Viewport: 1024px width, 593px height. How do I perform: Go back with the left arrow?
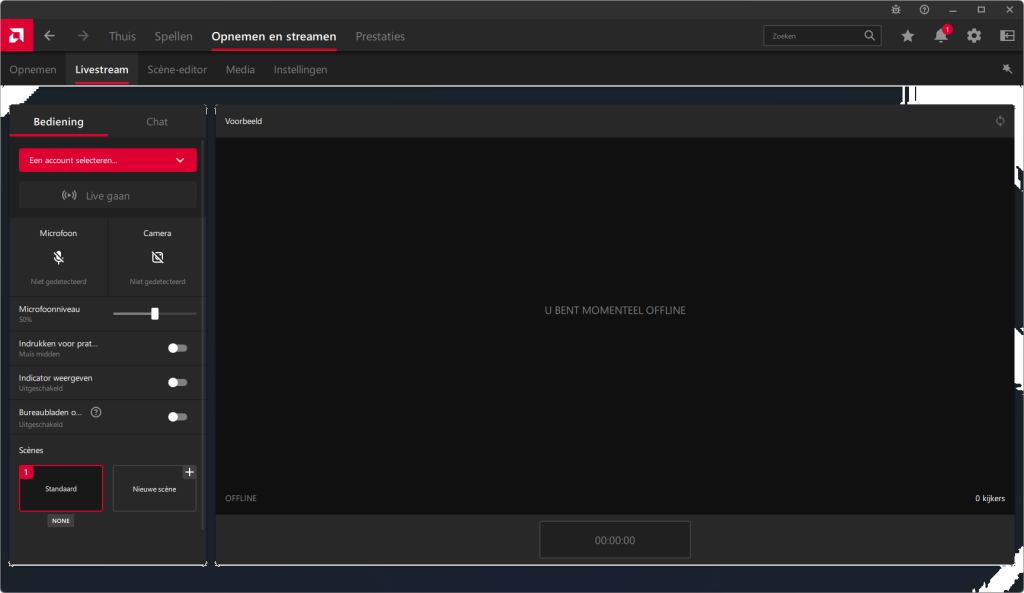(49, 36)
